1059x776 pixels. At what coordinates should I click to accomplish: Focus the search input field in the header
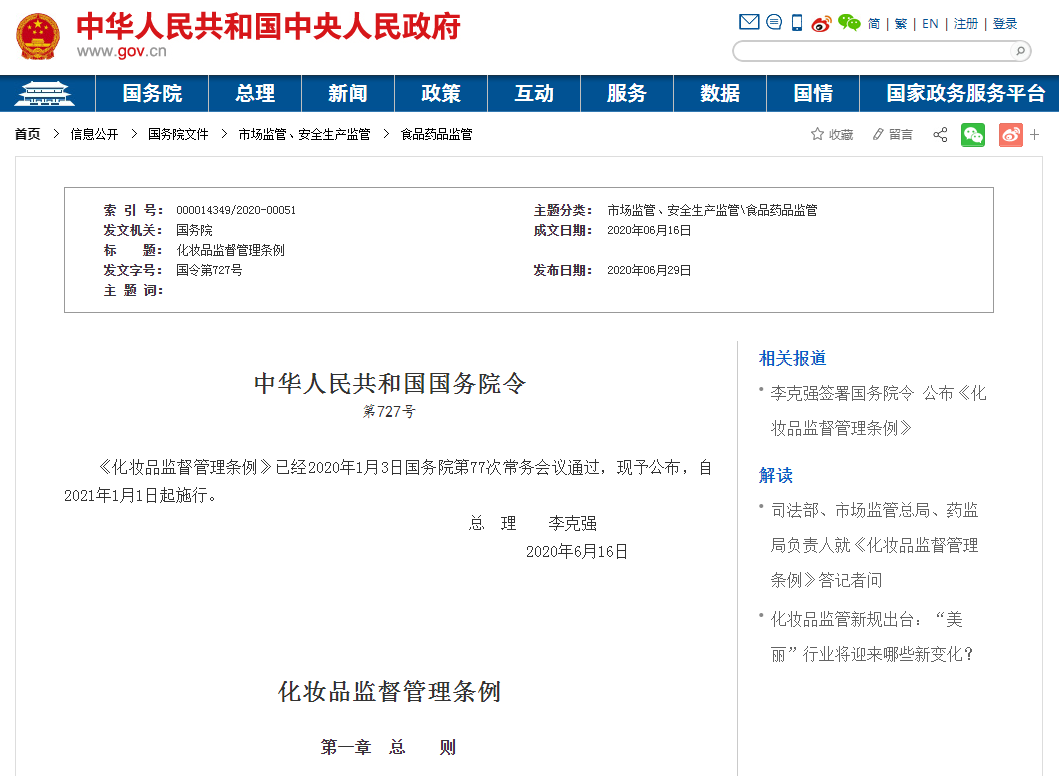click(x=870, y=51)
